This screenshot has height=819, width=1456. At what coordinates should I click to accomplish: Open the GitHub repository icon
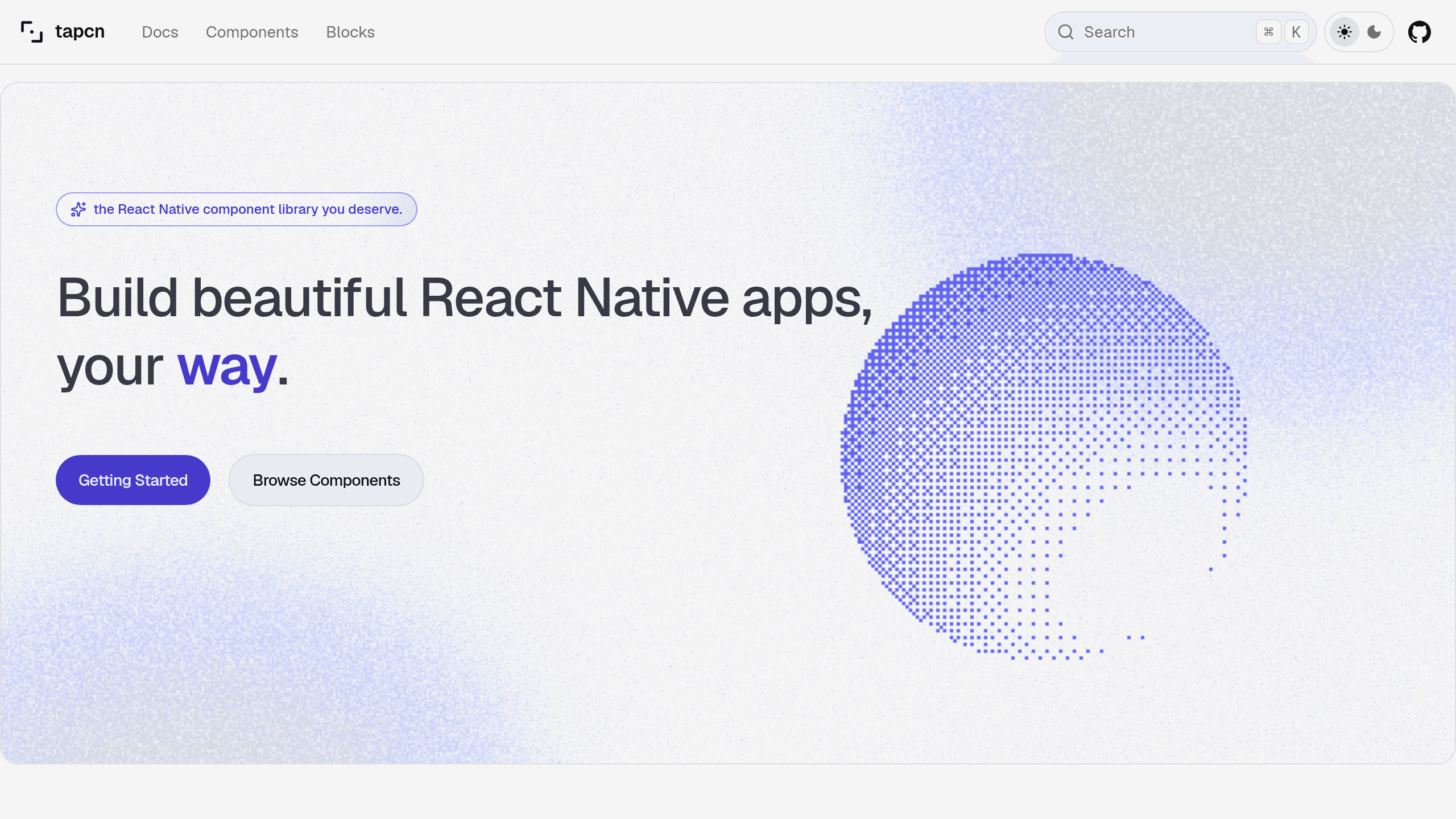[1420, 32]
